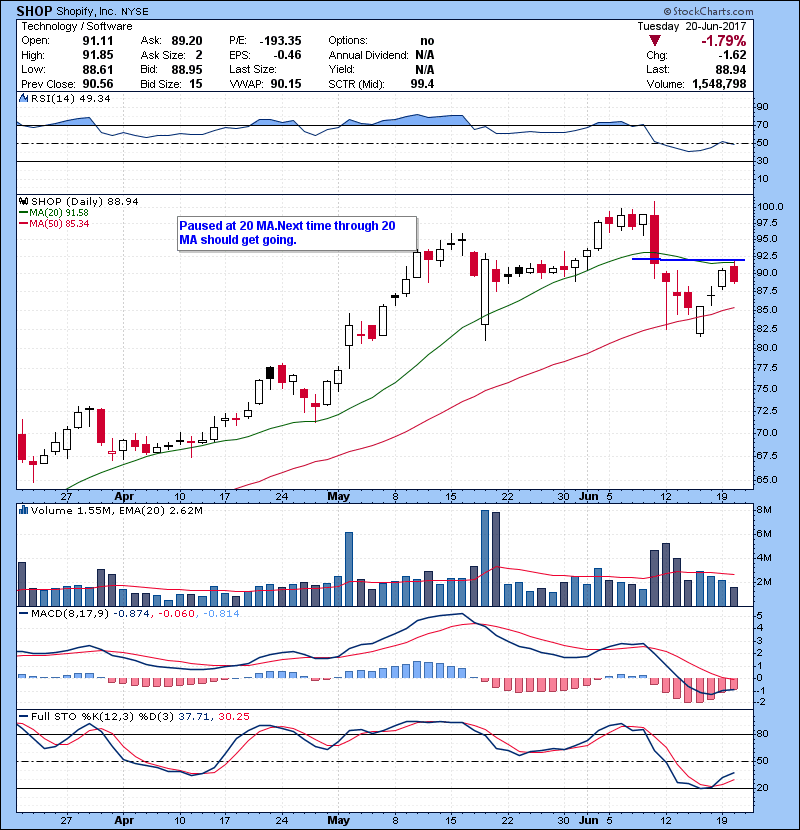Click the 100.0 price axis label
This screenshot has height=830, width=800.
[770, 206]
